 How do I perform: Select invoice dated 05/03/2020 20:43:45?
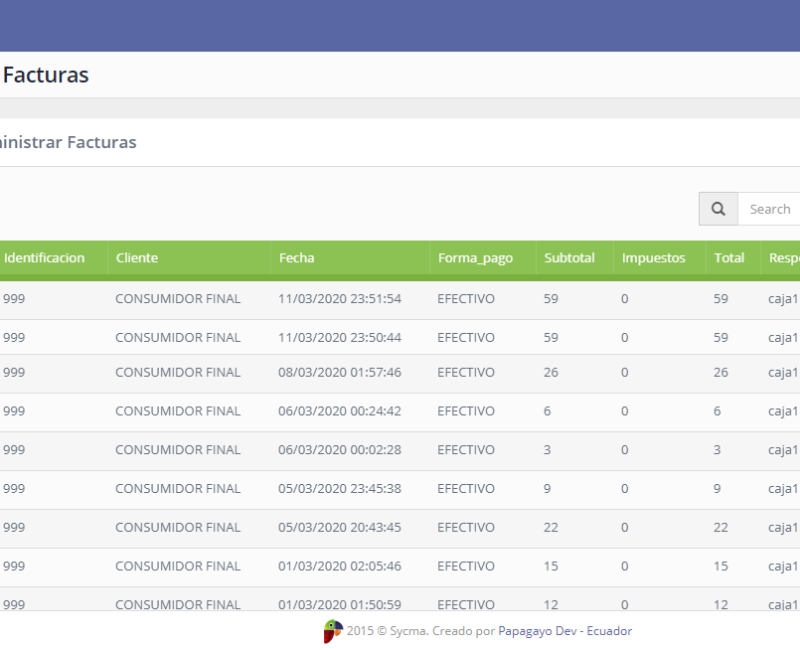point(340,528)
